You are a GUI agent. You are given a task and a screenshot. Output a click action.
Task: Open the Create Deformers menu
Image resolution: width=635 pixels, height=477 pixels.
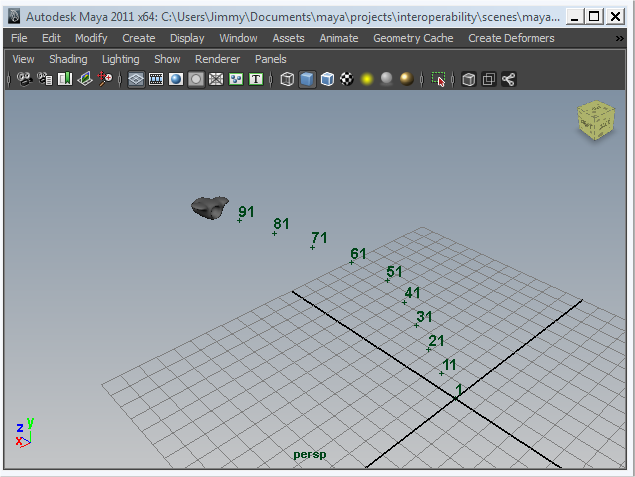(x=511, y=38)
